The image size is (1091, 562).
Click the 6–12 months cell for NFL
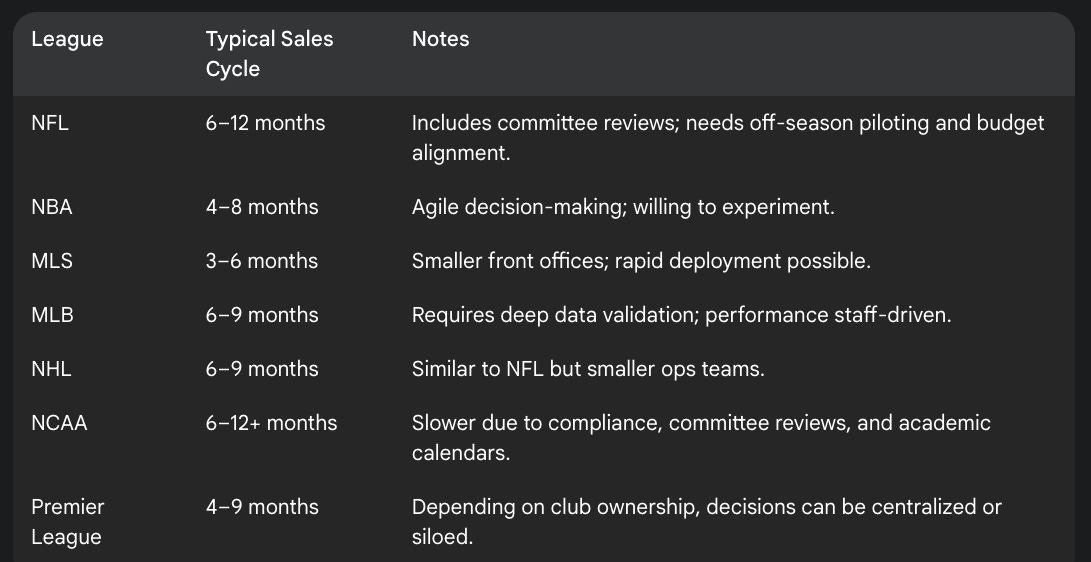265,123
